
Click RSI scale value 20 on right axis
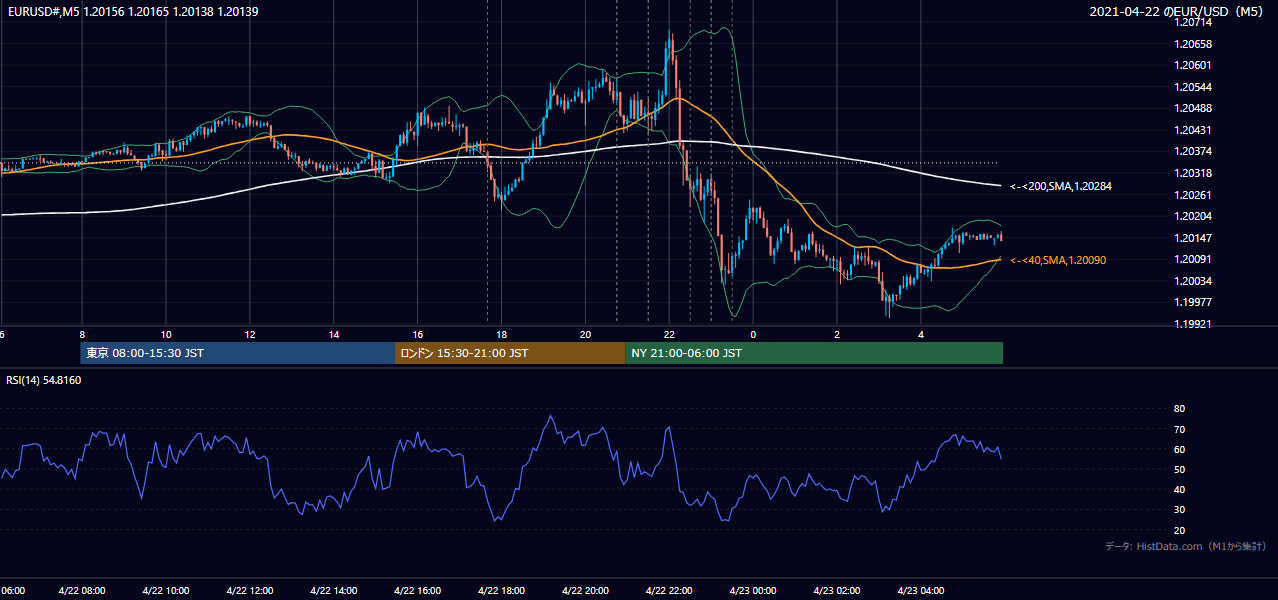(x=1179, y=530)
